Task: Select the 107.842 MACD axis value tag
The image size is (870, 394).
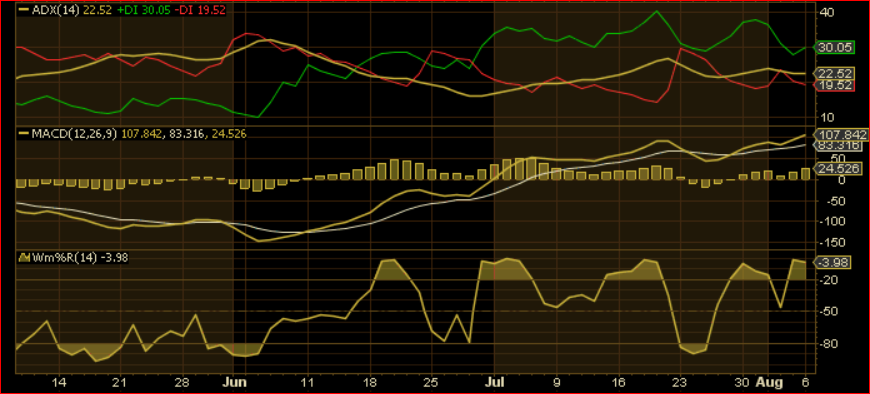Action: coord(840,135)
